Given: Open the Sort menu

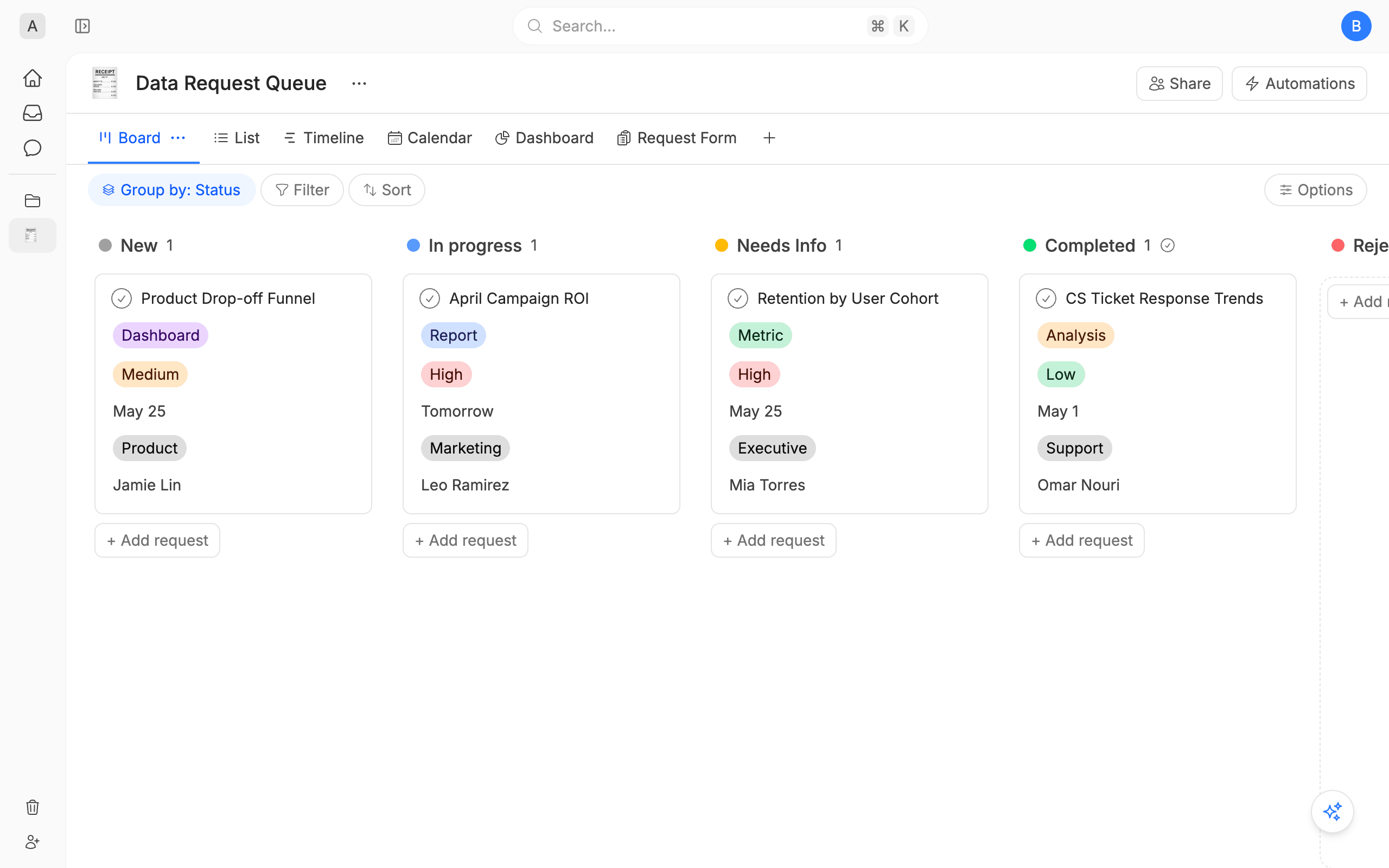Looking at the screenshot, I should click(x=387, y=190).
